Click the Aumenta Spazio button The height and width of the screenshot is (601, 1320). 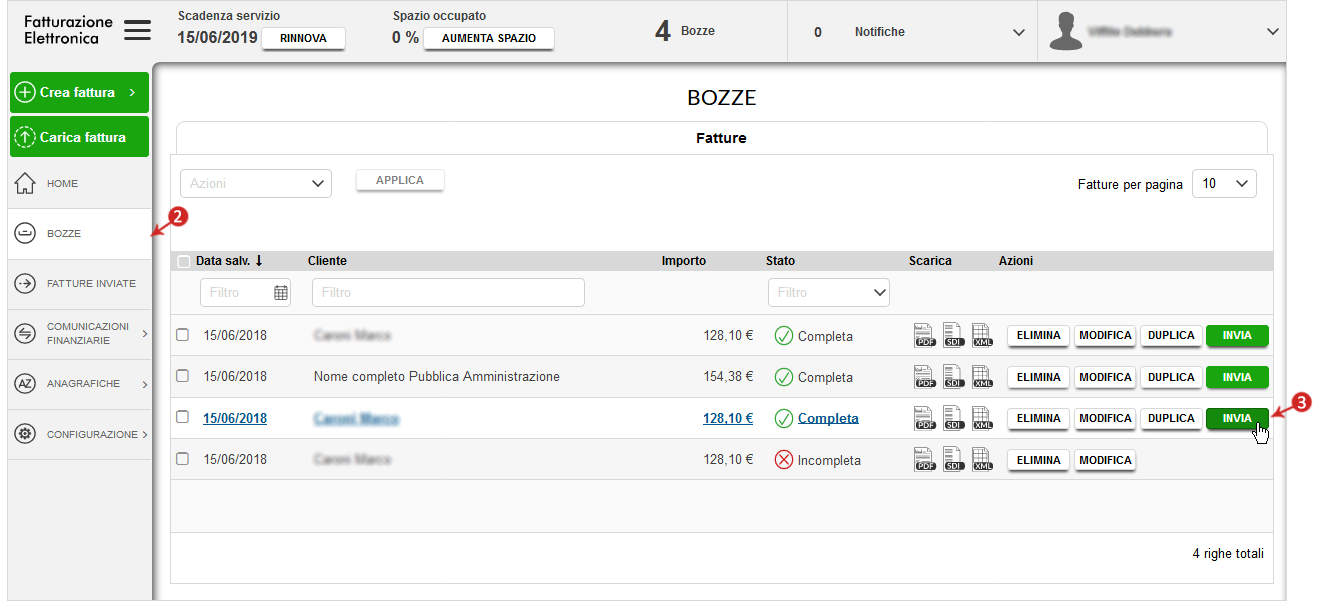point(489,39)
